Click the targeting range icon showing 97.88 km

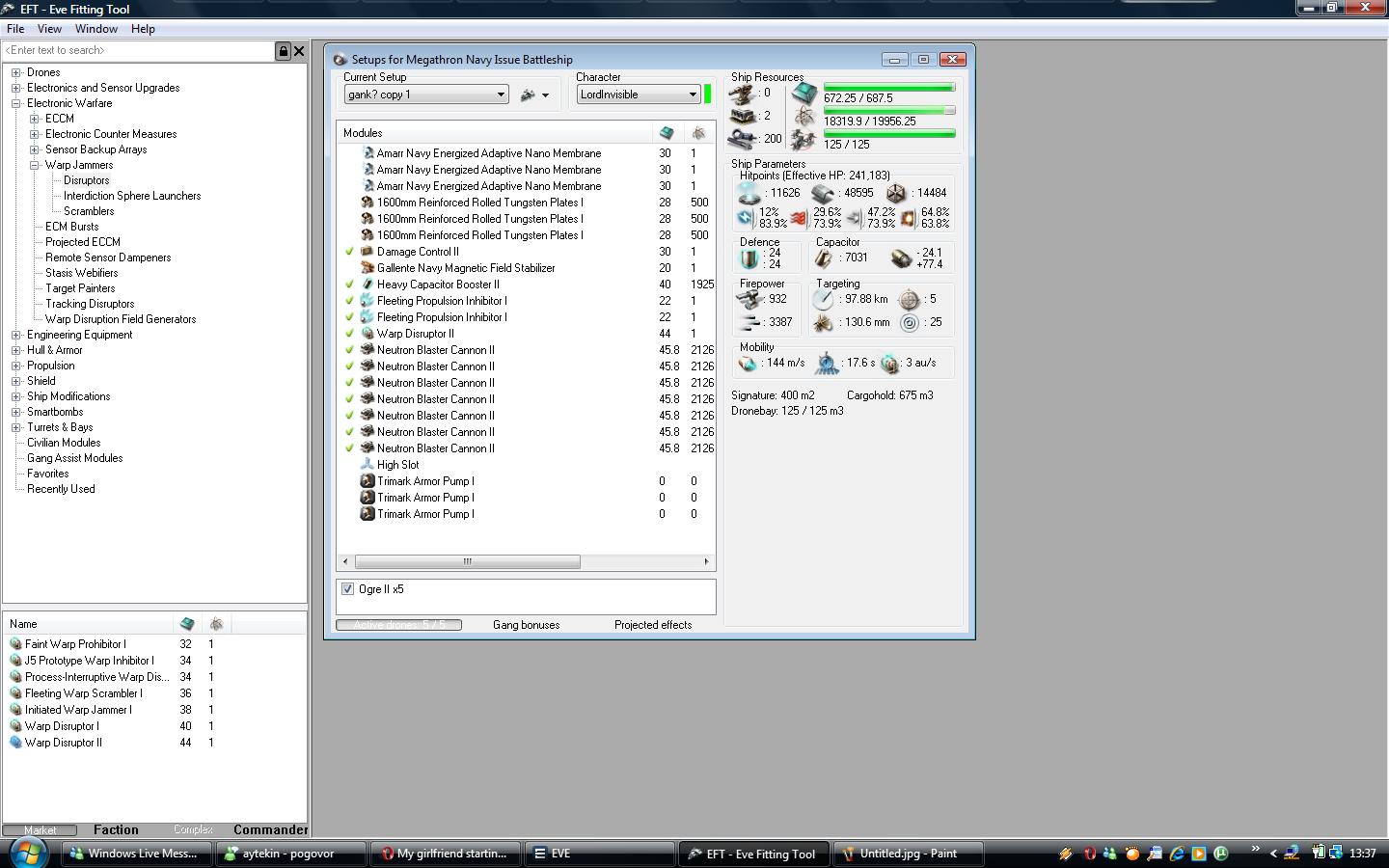click(823, 300)
